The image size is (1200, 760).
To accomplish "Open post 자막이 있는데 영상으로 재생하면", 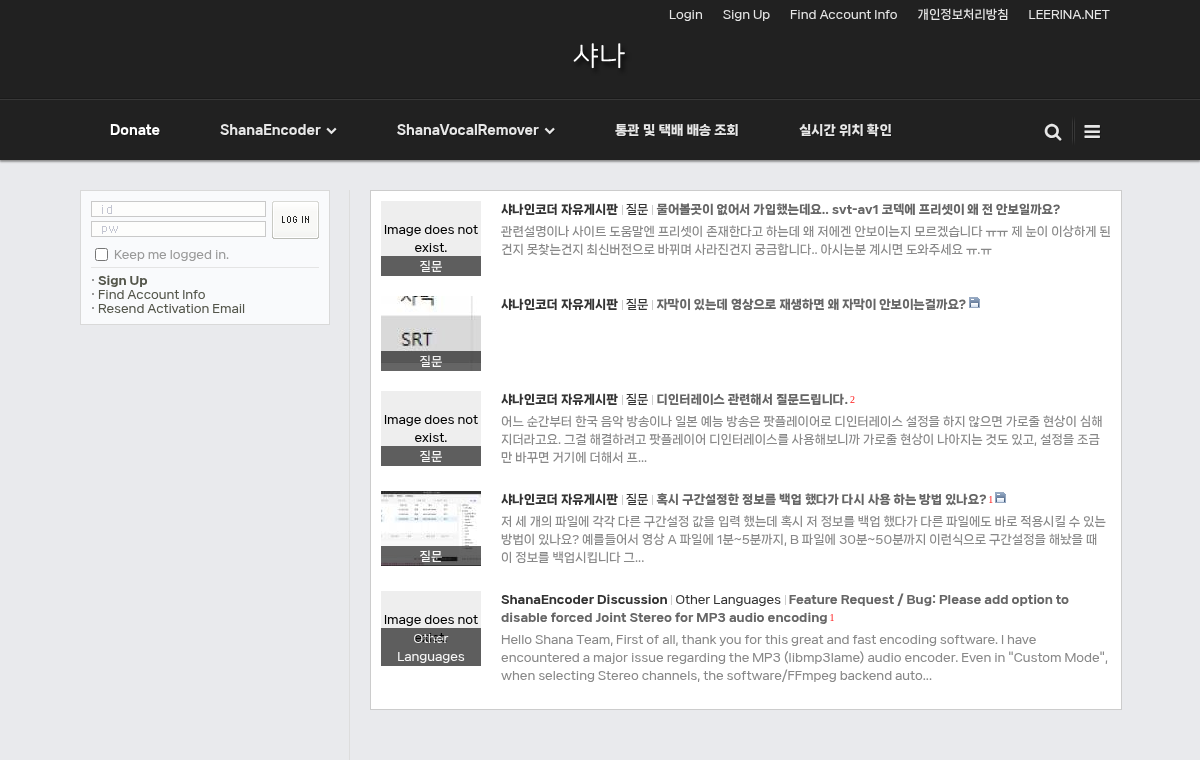I will tap(811, 304).
